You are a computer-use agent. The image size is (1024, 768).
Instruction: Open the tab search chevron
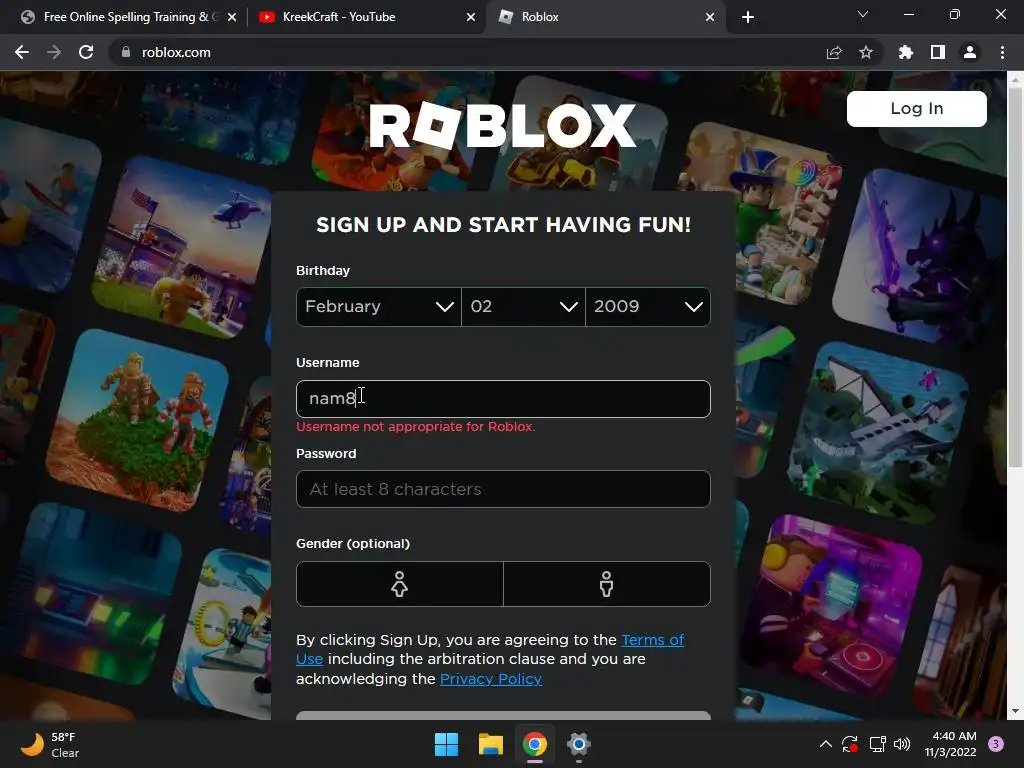(x=863, y=14)
